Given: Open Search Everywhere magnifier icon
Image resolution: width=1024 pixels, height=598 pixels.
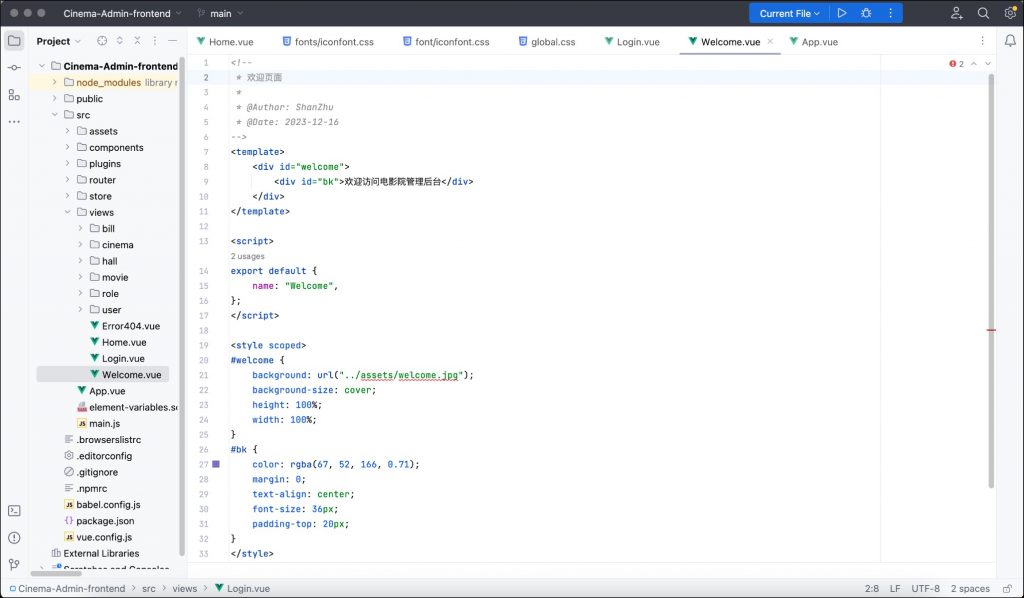Looking at the screenshot, I should [983, 13].
